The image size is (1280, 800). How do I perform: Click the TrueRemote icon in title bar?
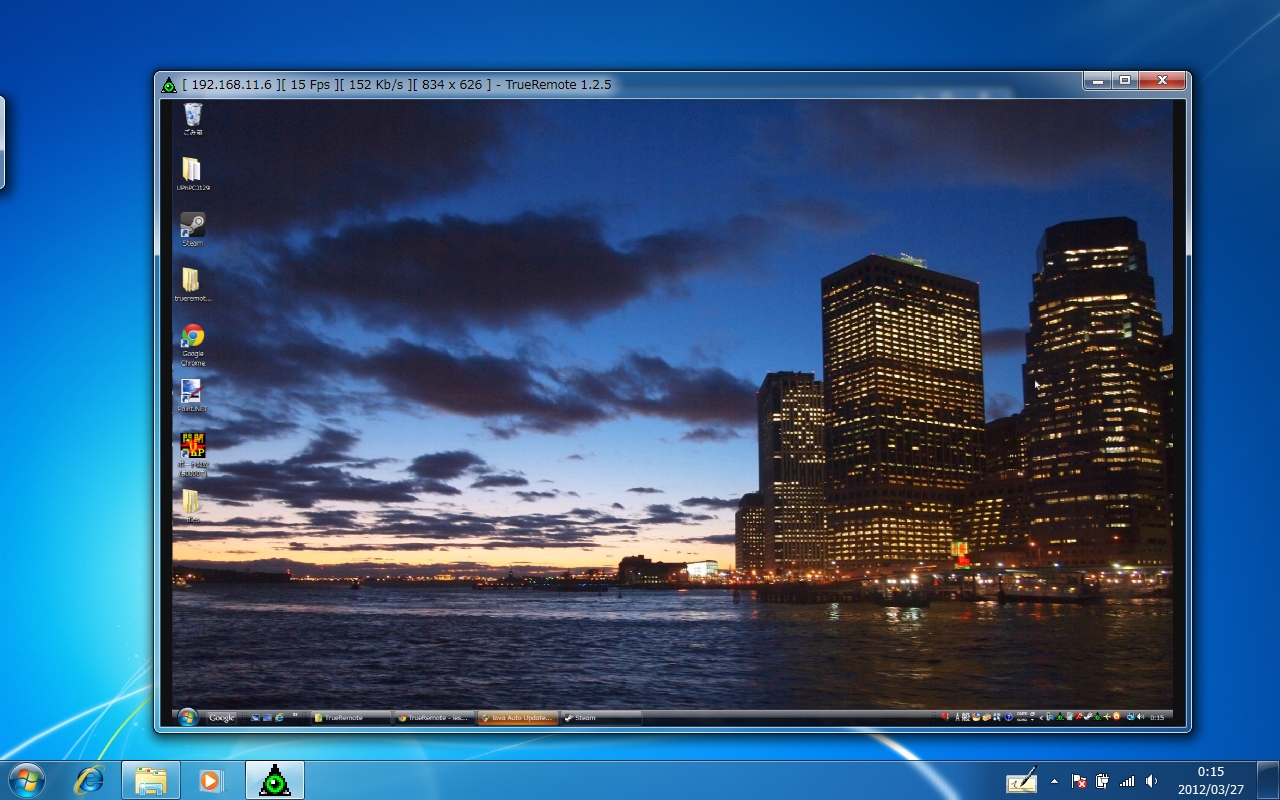[x=169, y=85]
